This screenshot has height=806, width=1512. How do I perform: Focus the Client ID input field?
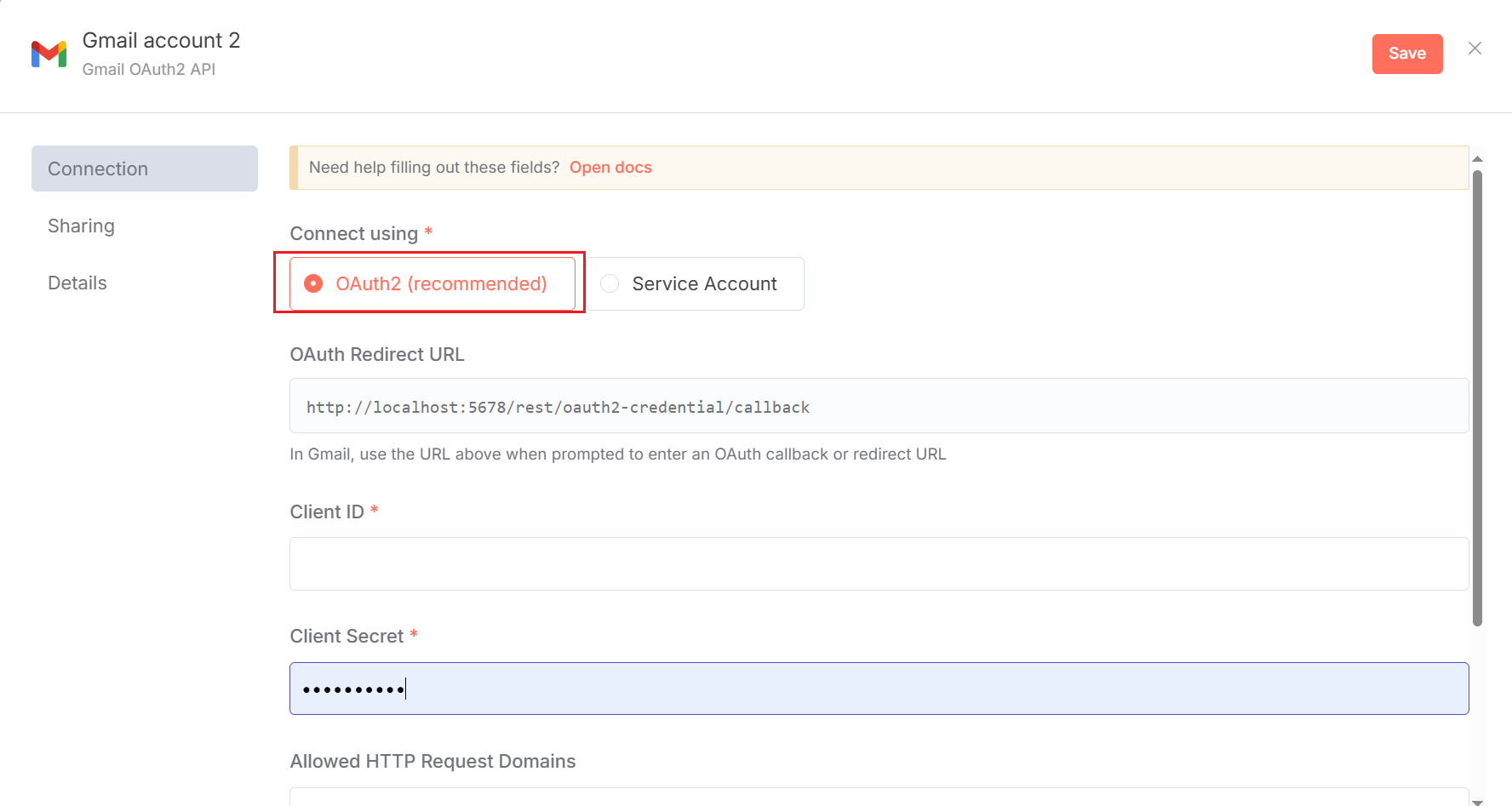879,563
